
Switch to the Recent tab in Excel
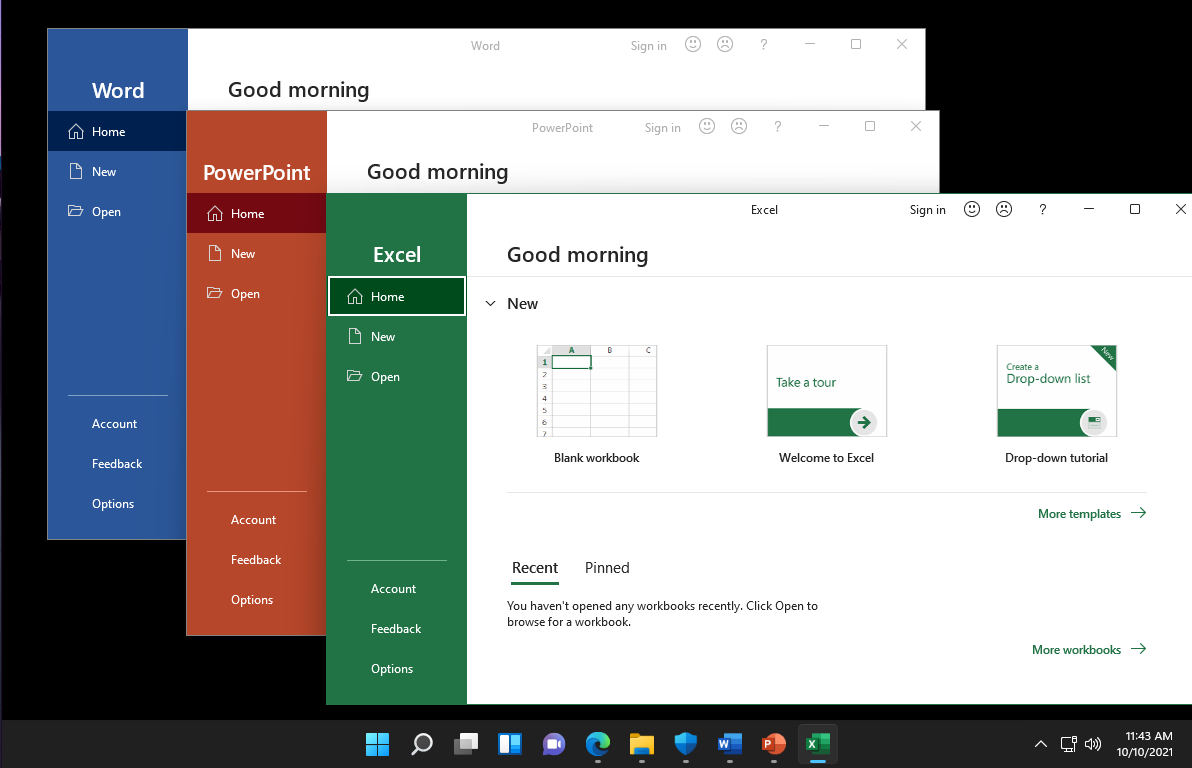534,568
